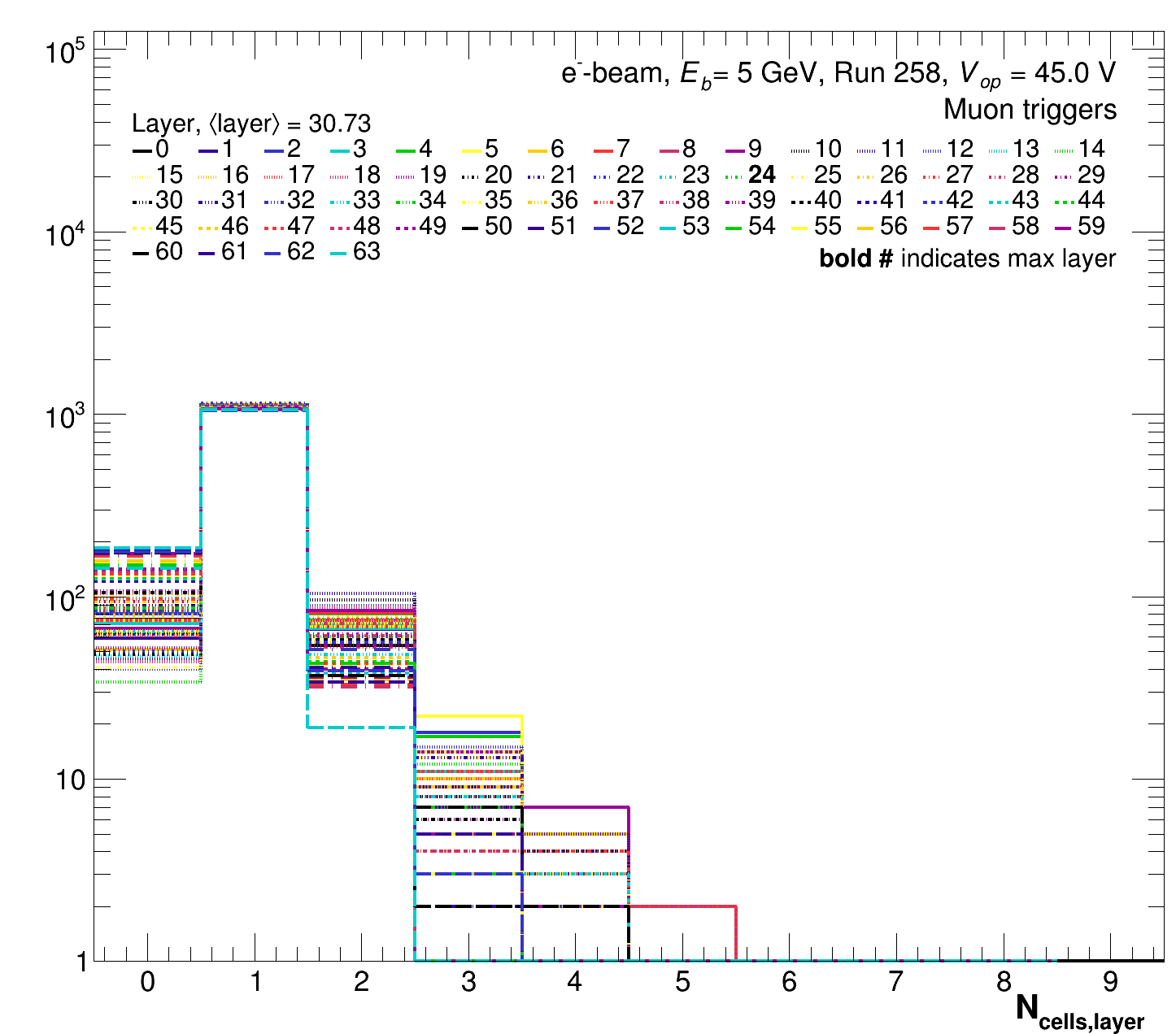Click the layer 0 legend line marker
This screenshot has width=1176, height=1034.
pos(141,150)
